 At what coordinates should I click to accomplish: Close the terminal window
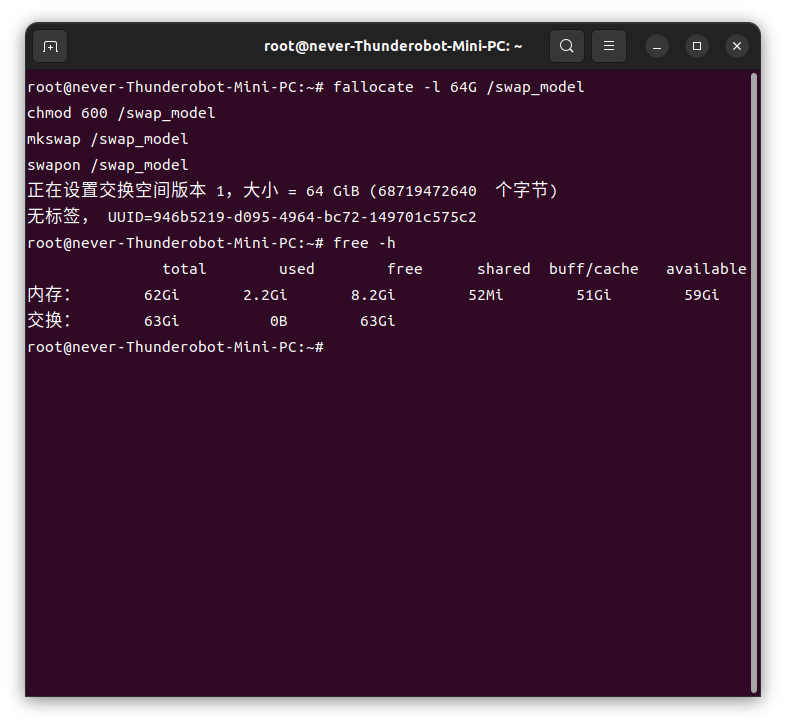click(737, 47)
